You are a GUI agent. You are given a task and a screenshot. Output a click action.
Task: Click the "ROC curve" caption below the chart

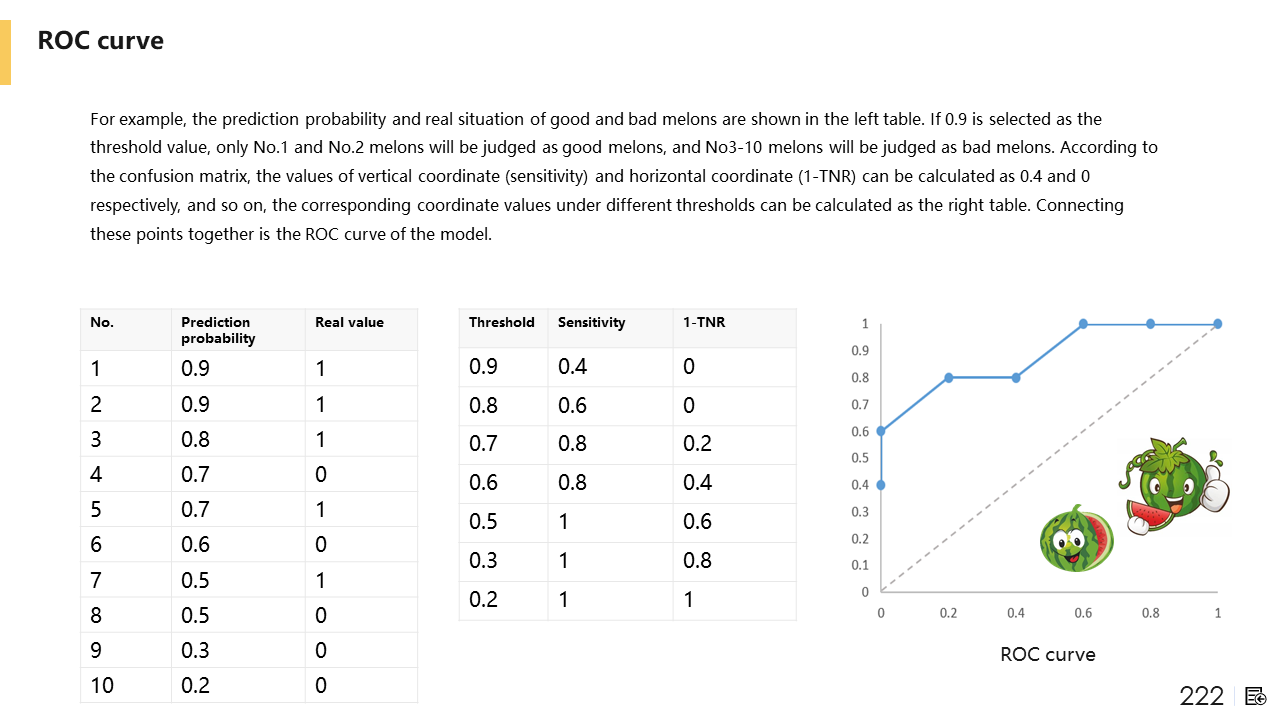coord(1047,655)
